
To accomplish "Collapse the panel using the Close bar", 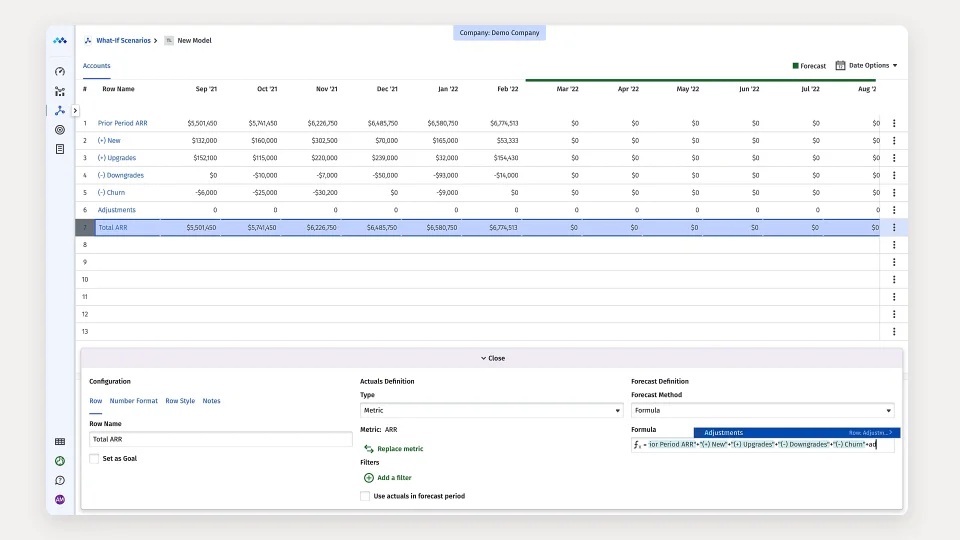I will click(491, 358).
